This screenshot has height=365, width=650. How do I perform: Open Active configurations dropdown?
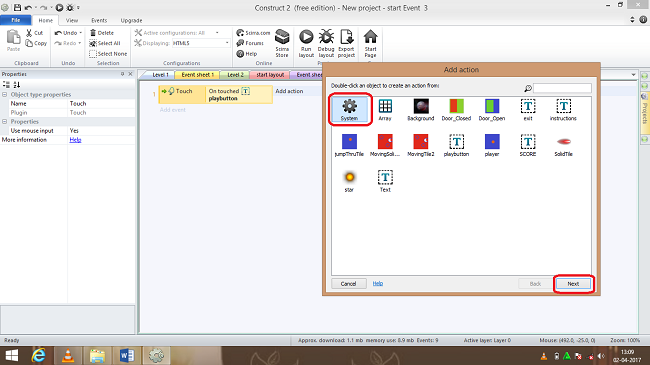pos(217,33)
